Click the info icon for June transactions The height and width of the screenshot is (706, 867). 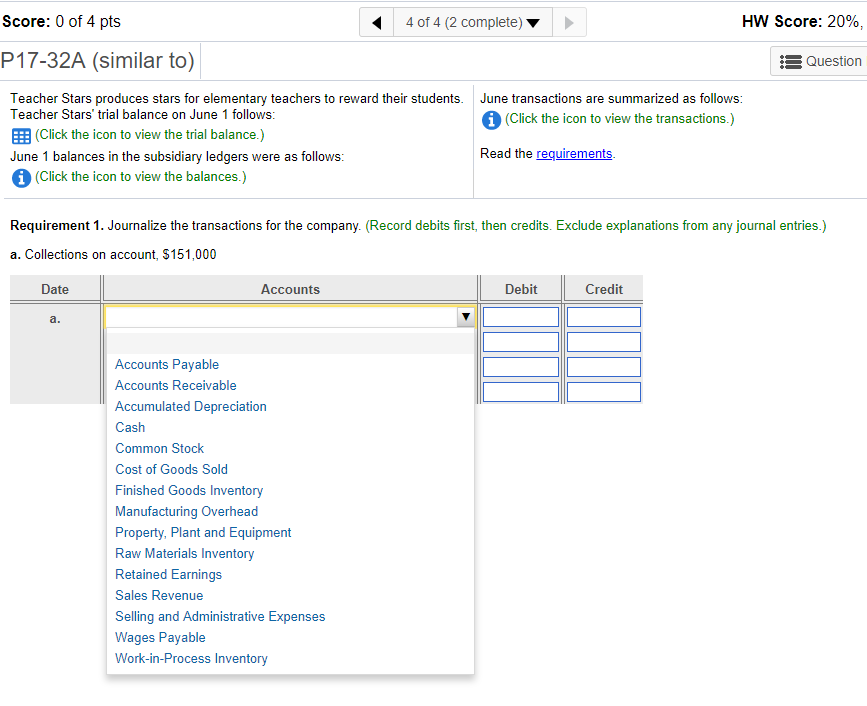tap(491, 120)
